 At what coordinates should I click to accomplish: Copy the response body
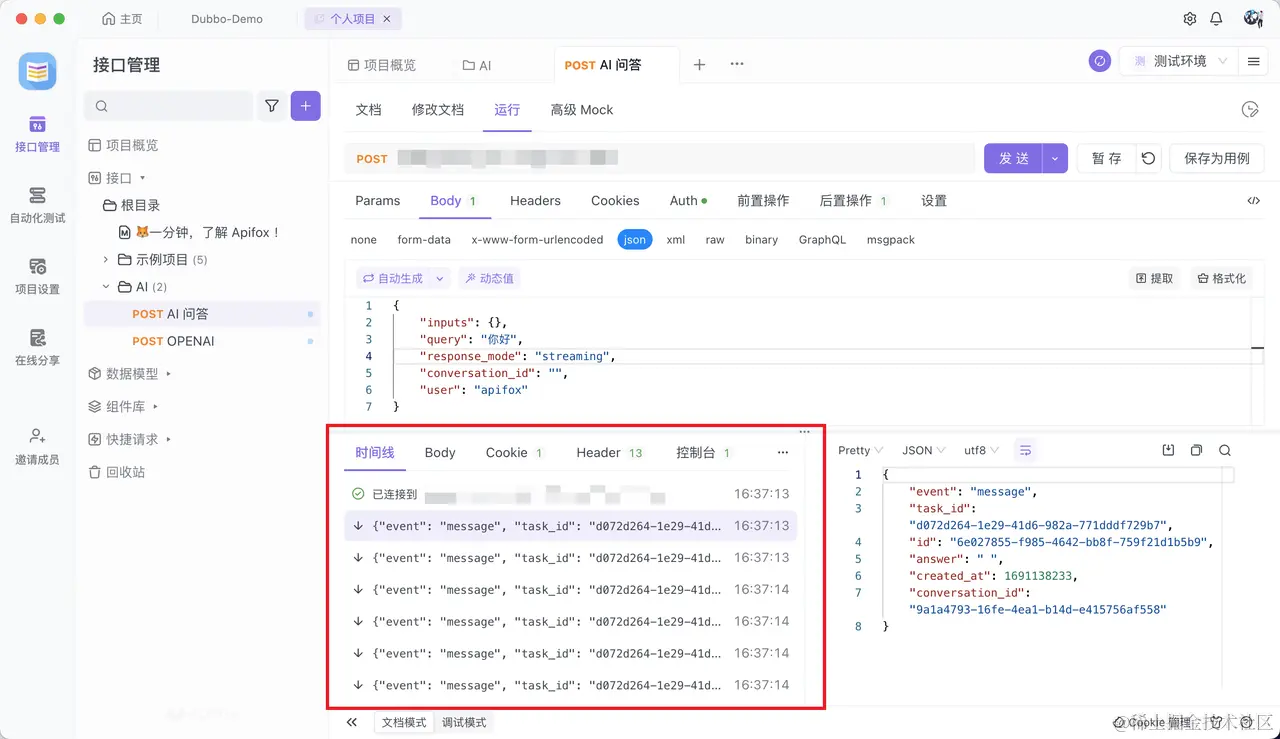1196,451
